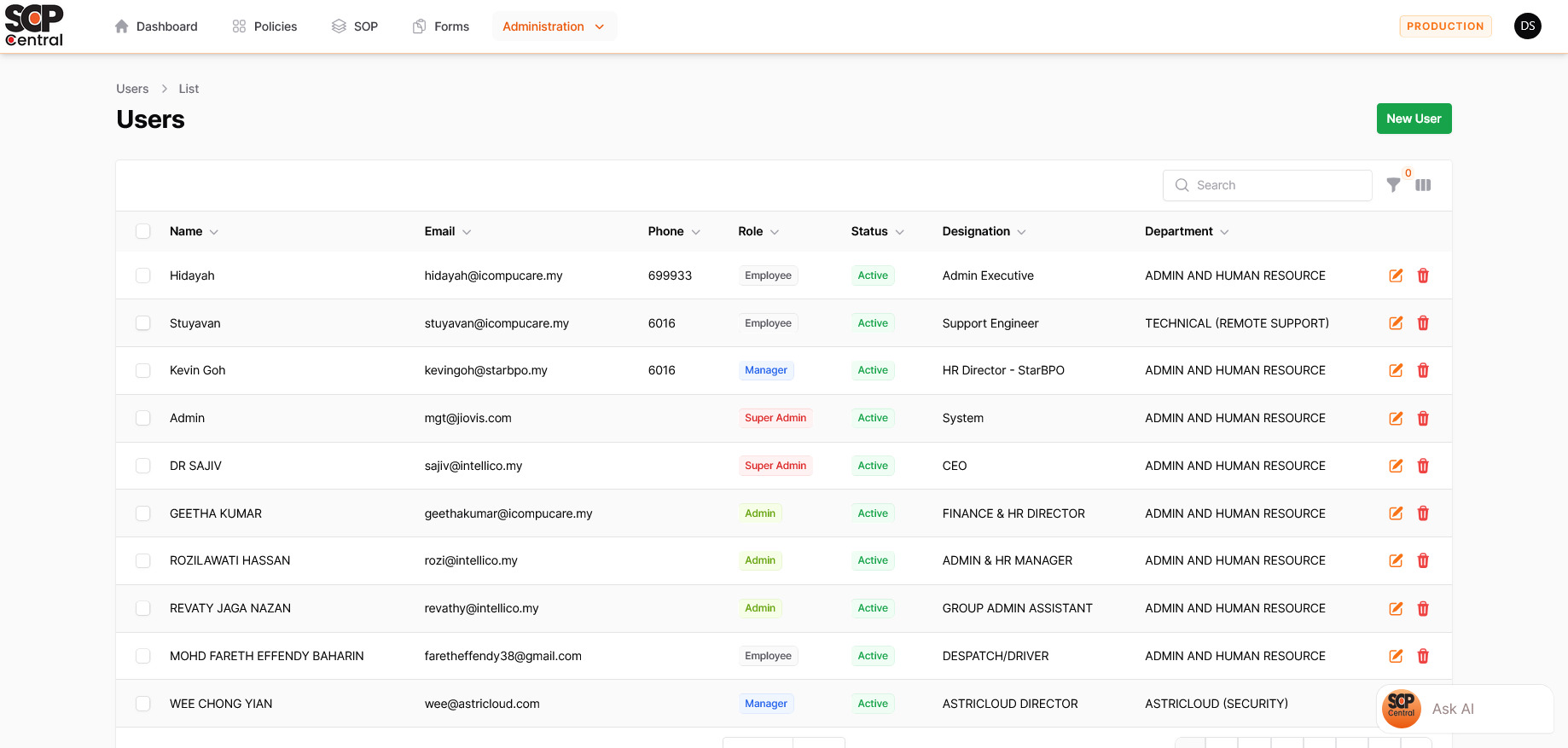This screenshot has width=1568, height=748.
Task: Go to the Dashboard nav item
Action: coord(156,26)
